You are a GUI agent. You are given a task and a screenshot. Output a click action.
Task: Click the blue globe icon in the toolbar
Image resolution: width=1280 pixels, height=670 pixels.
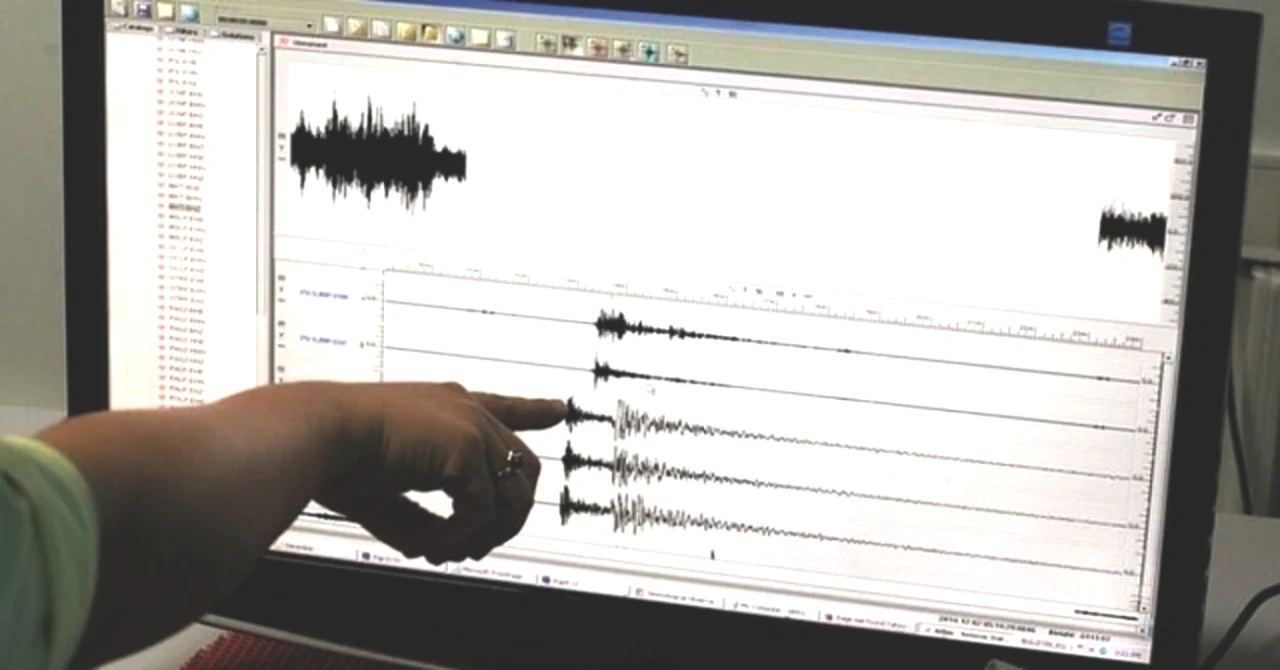(455, 34)
